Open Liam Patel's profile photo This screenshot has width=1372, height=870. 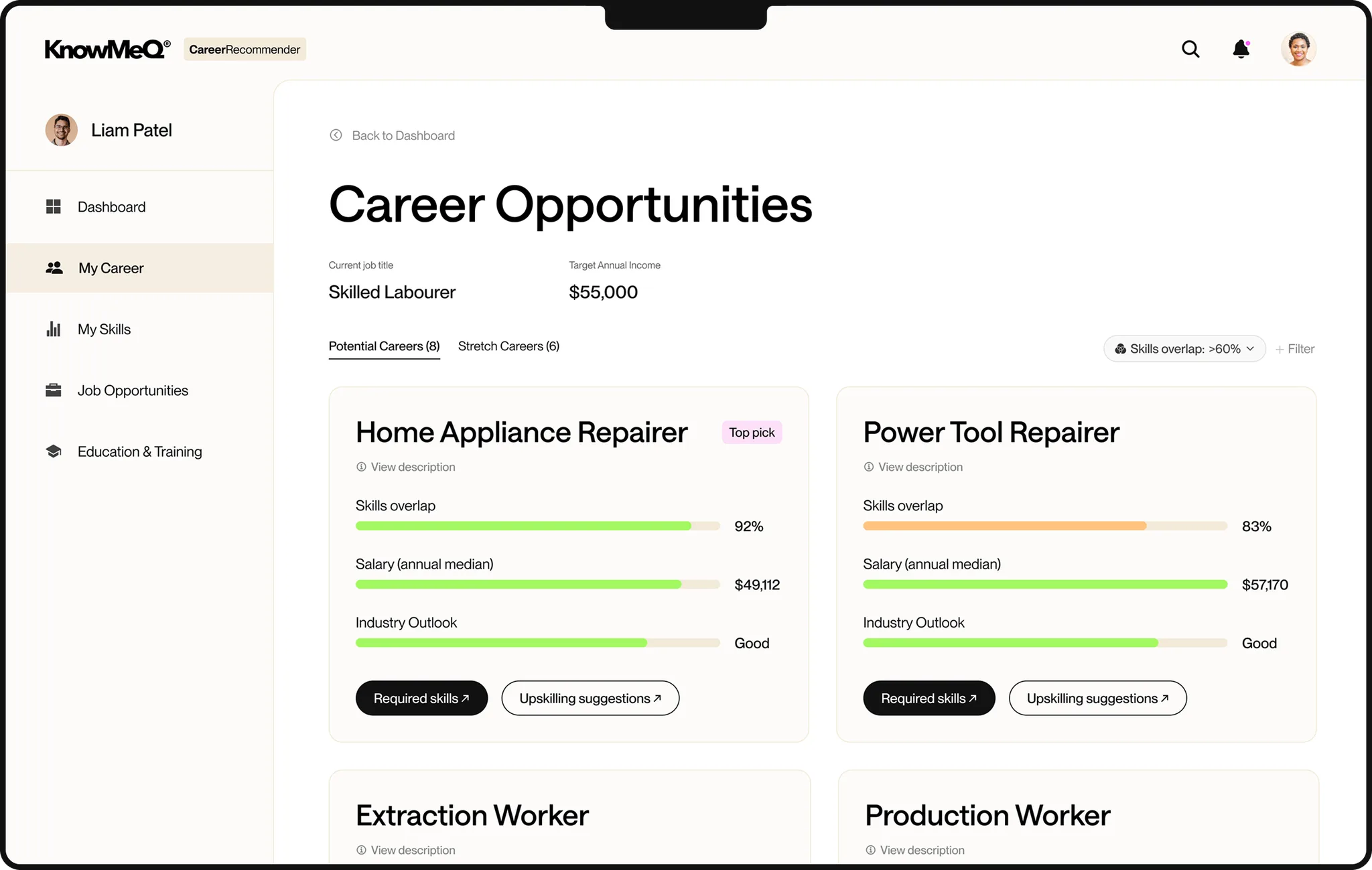62,130
